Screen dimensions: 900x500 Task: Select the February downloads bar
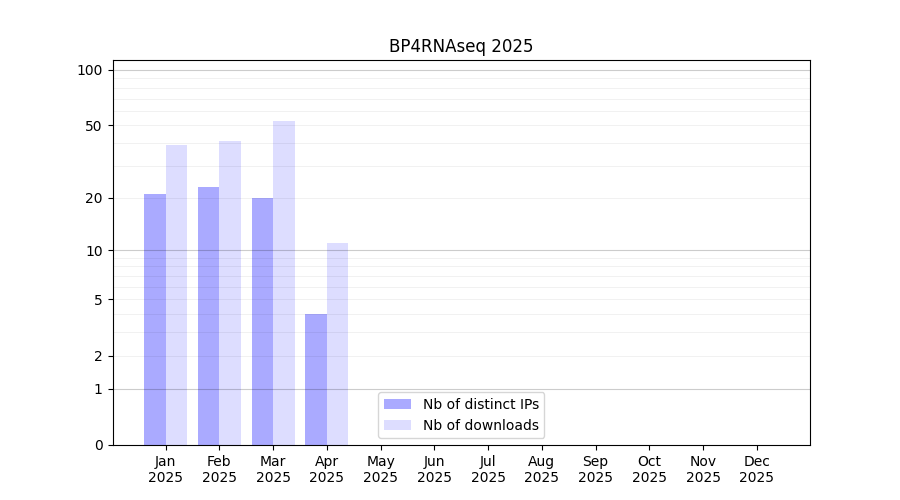pos(230,293)
